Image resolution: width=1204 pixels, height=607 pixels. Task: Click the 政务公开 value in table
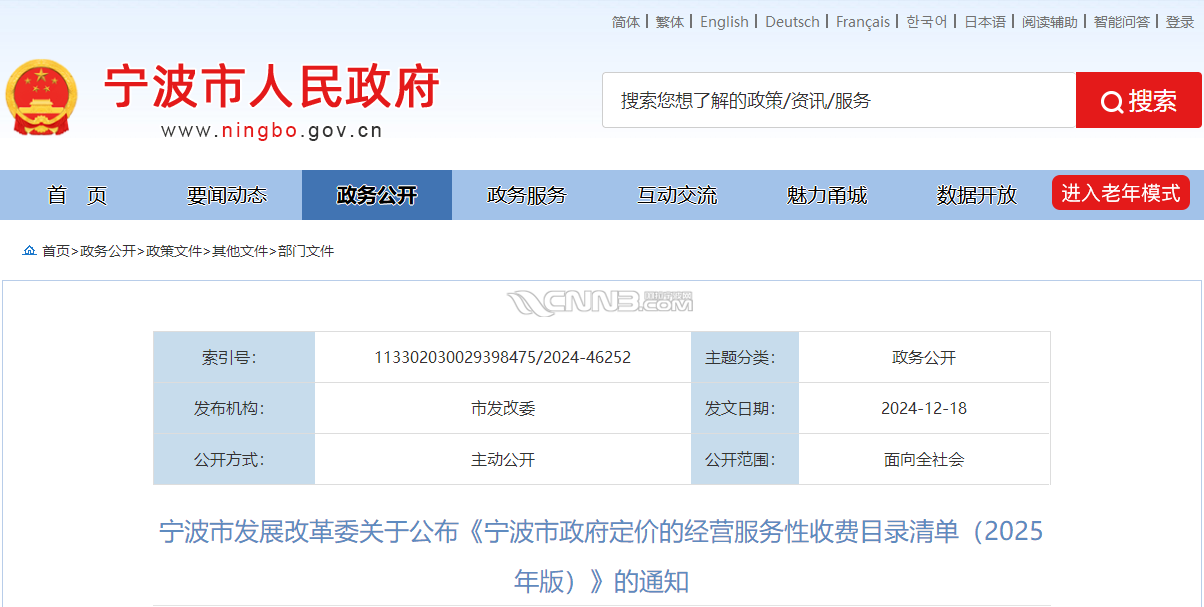(924, 357)
